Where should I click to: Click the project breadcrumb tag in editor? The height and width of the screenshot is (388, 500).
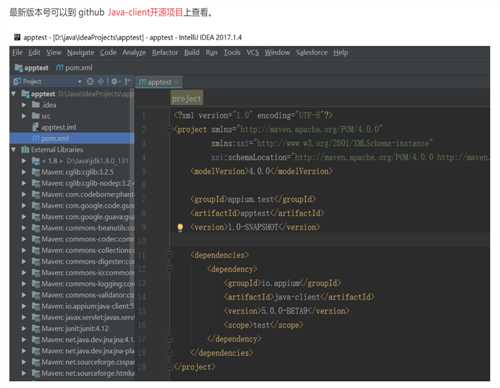tap(187, 99)
